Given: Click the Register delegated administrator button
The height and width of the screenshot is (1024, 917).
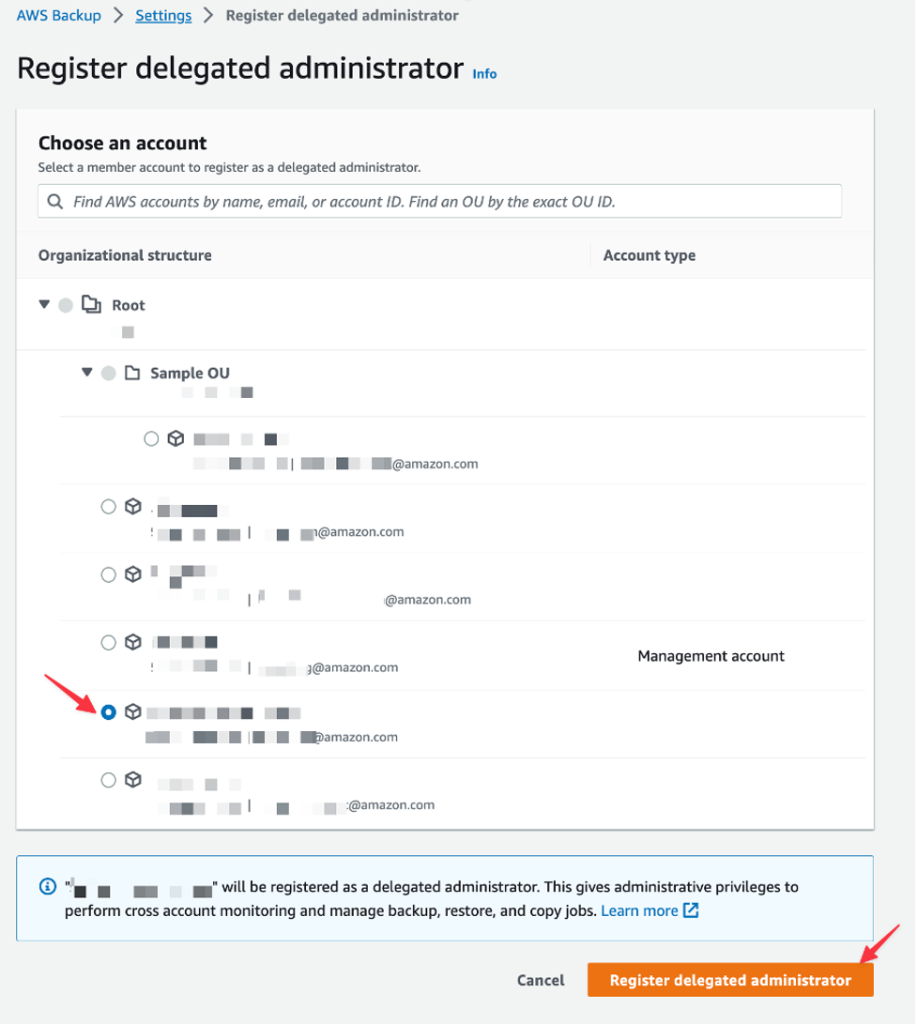Looking at the screenshot, I should 729,980.
